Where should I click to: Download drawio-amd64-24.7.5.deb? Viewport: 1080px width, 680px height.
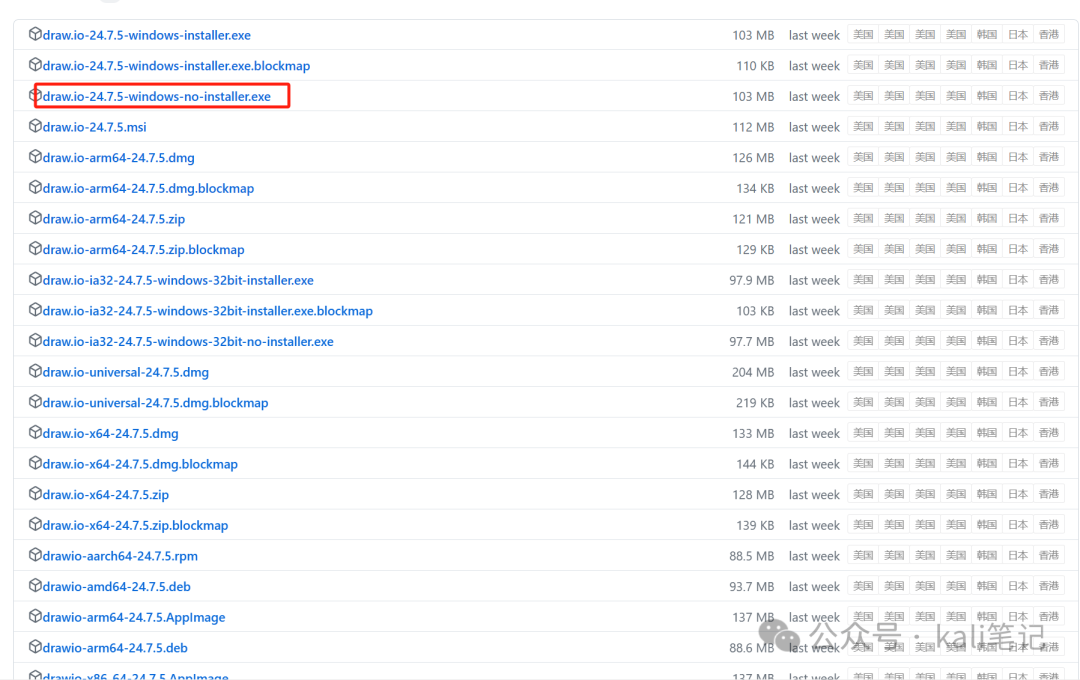(117, 587)
